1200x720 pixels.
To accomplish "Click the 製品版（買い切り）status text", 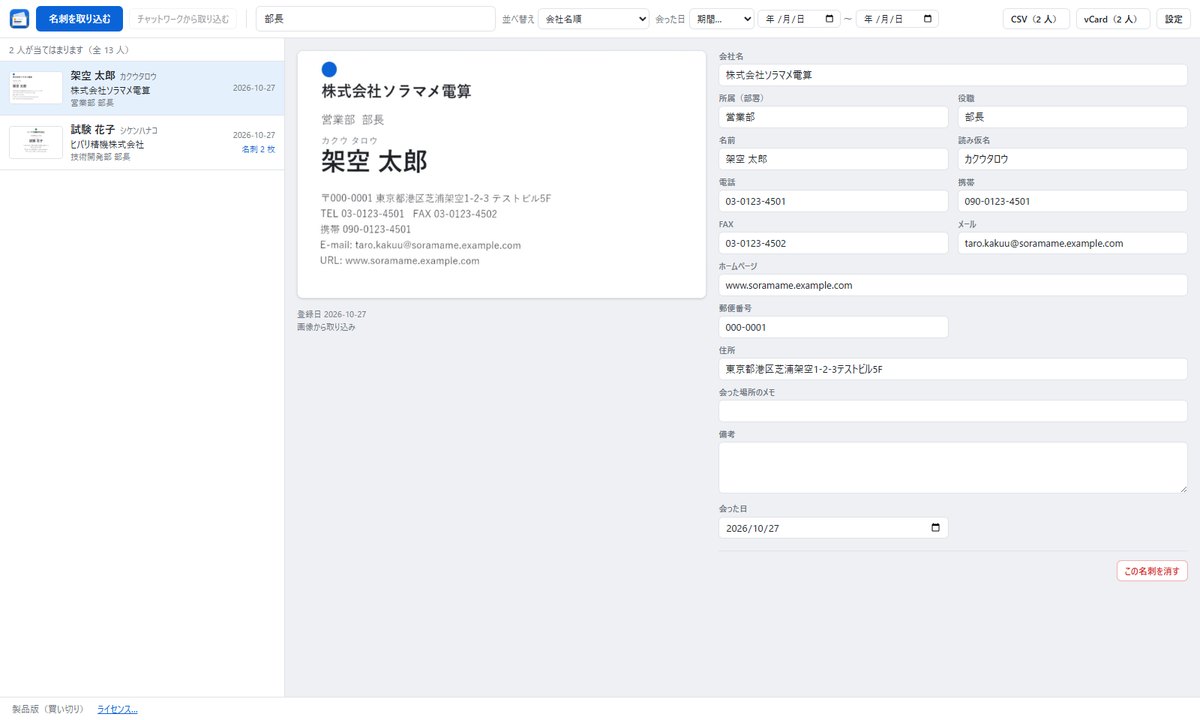I will tap(48, 709).
